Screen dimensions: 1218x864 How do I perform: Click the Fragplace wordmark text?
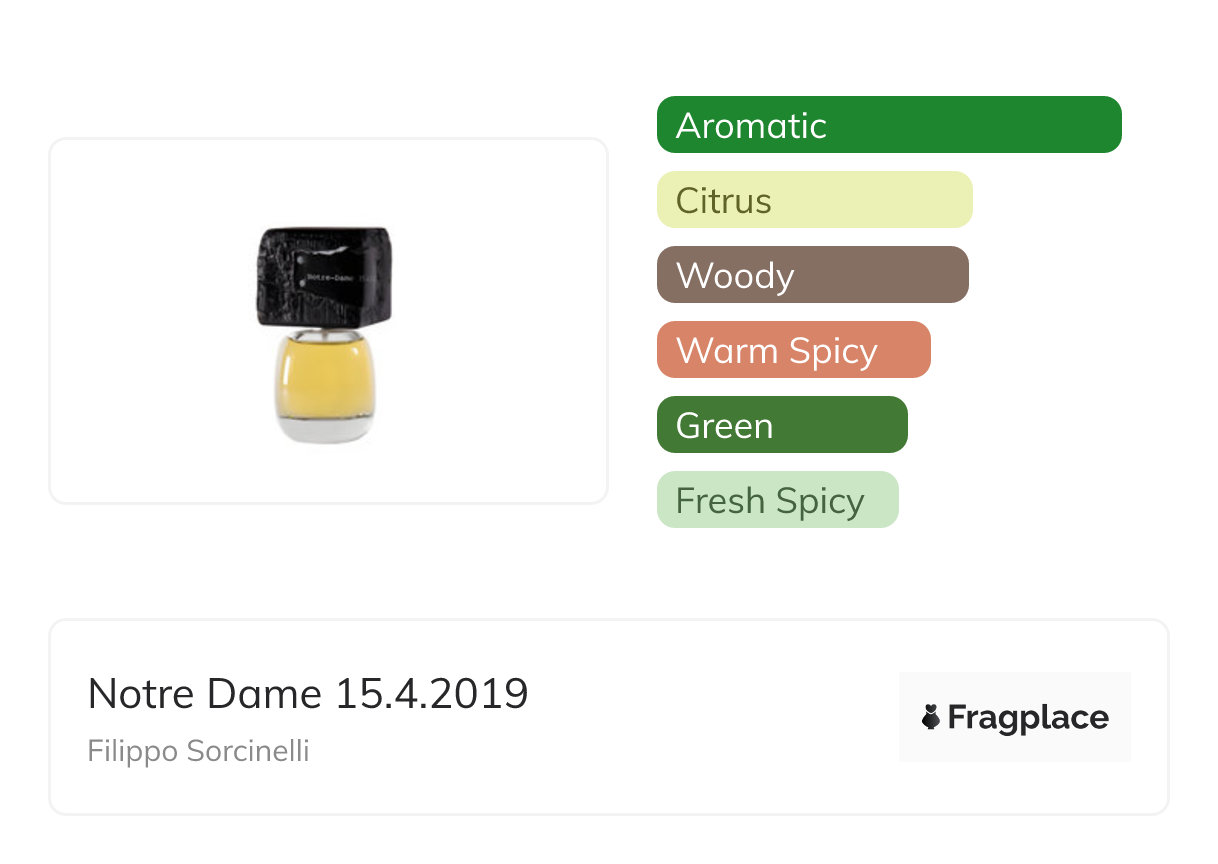1028,718
